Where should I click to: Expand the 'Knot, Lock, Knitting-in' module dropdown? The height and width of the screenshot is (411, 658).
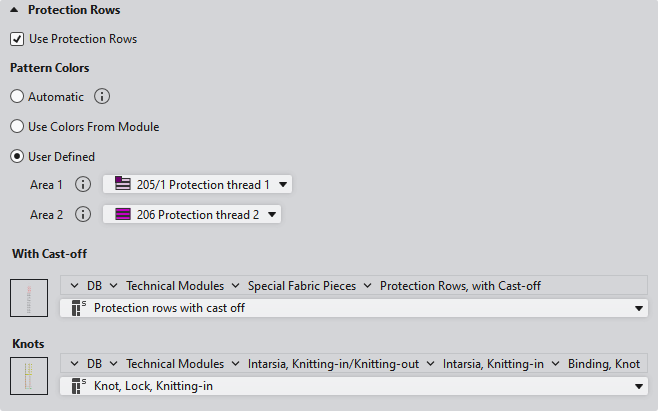tap(639, 386)
